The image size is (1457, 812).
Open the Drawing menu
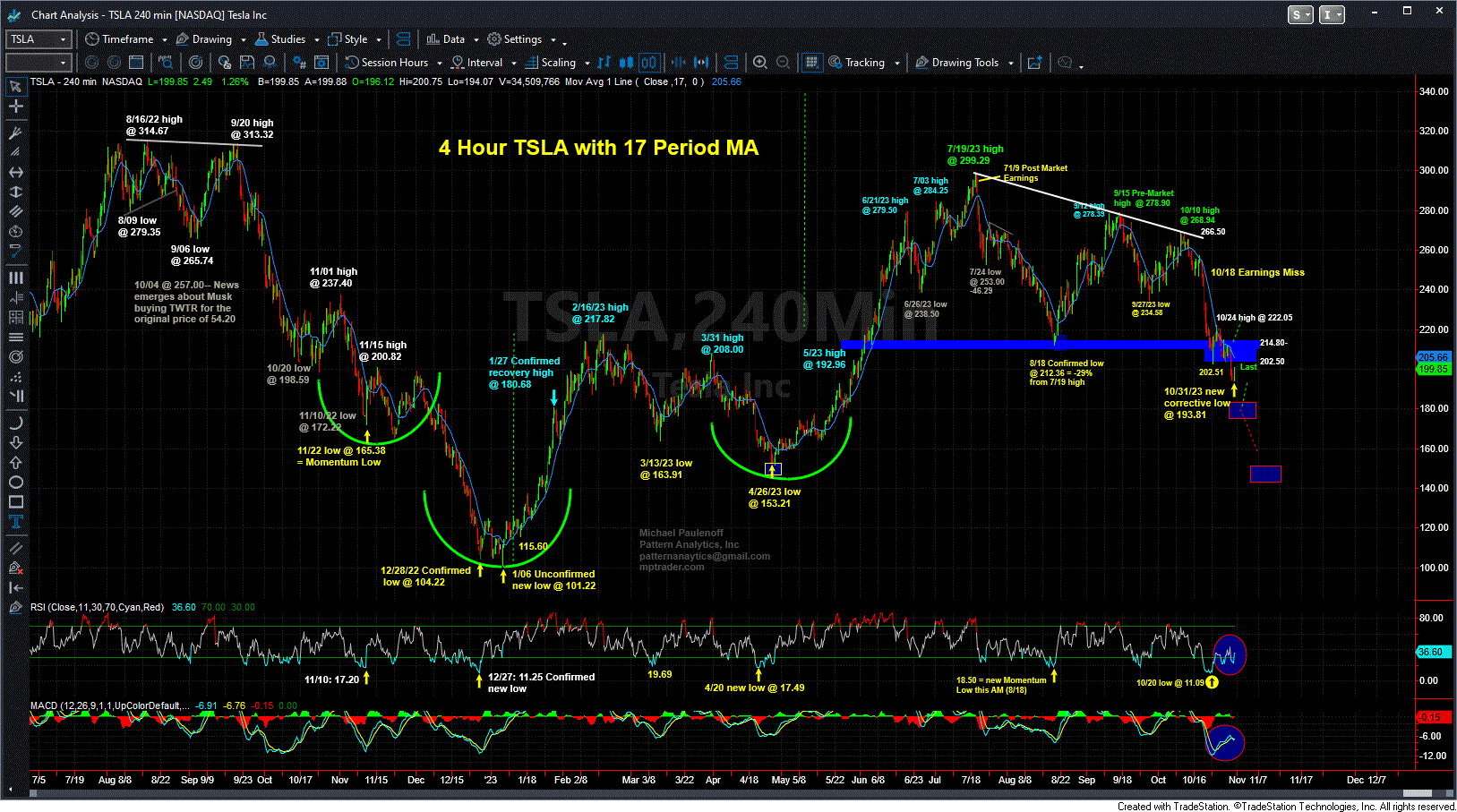pyautogui.click(x=204, y=39)
